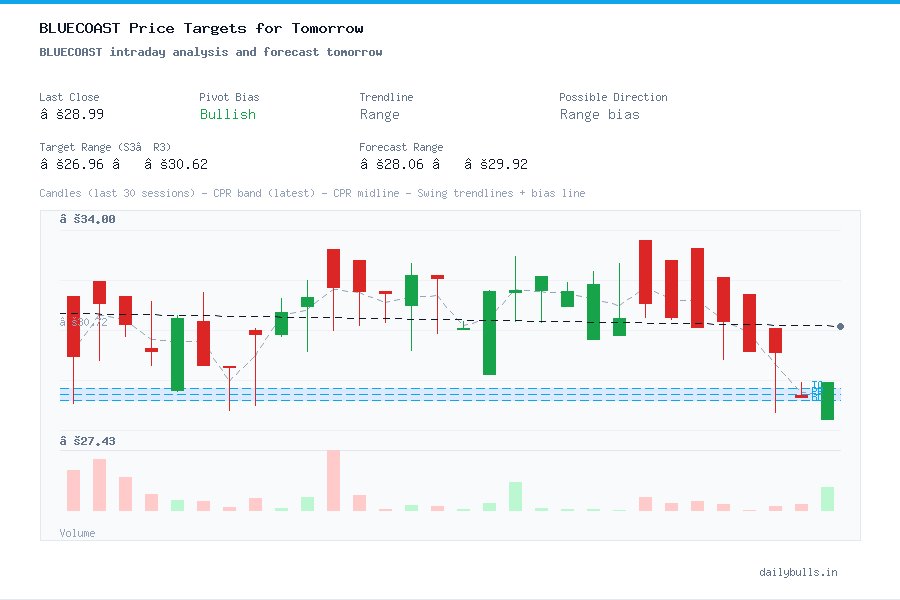
Task: Click the grey dot ending the bias line
Action: (840, 326)
